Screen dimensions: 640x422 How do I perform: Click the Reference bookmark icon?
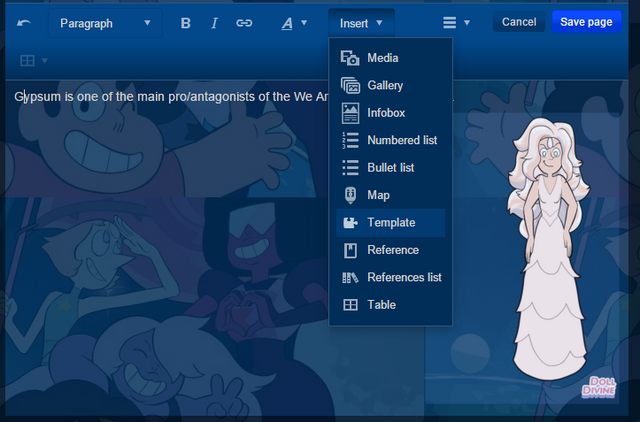tap(350, 250)
